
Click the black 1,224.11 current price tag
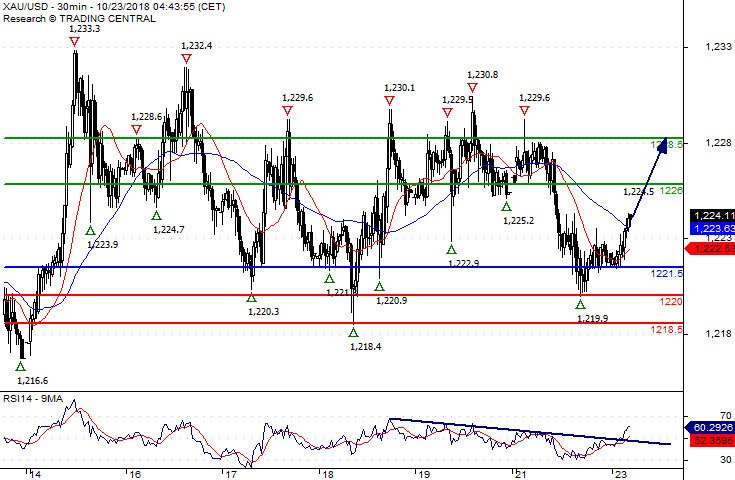pos(712,216)
